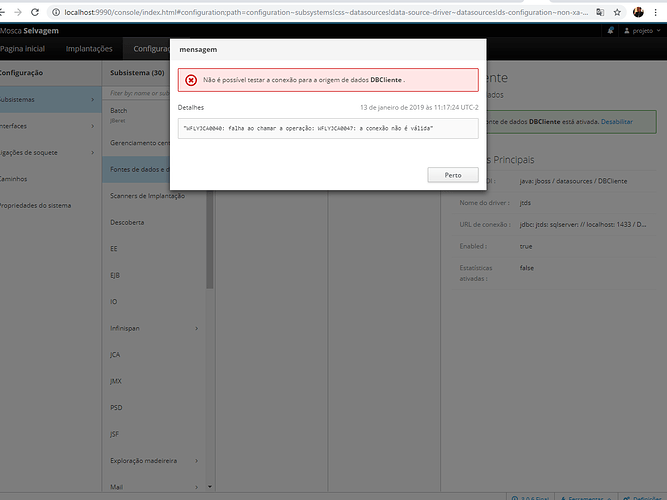Click the error details text box
This screenshot has width=667, height=500.
(328, 129)
